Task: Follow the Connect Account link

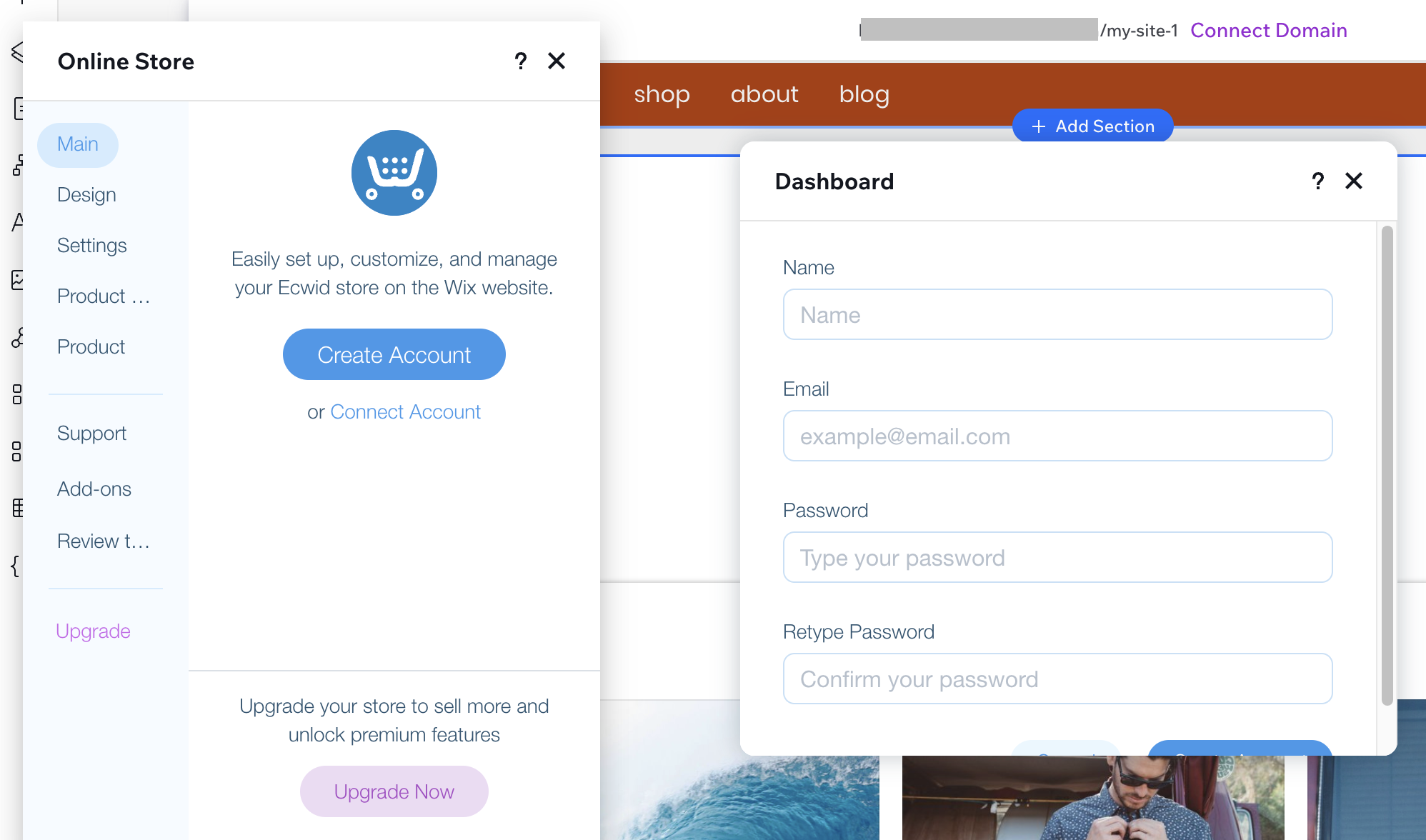Action: [405, 412]
